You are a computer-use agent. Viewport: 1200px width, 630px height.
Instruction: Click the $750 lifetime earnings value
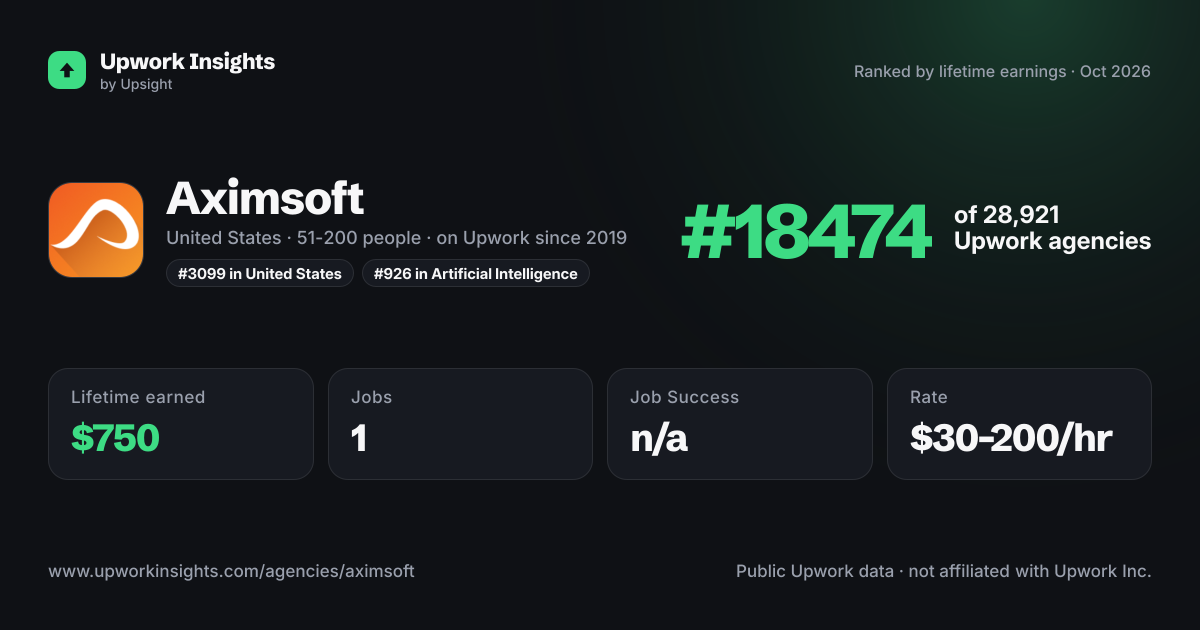pos(115,438)
